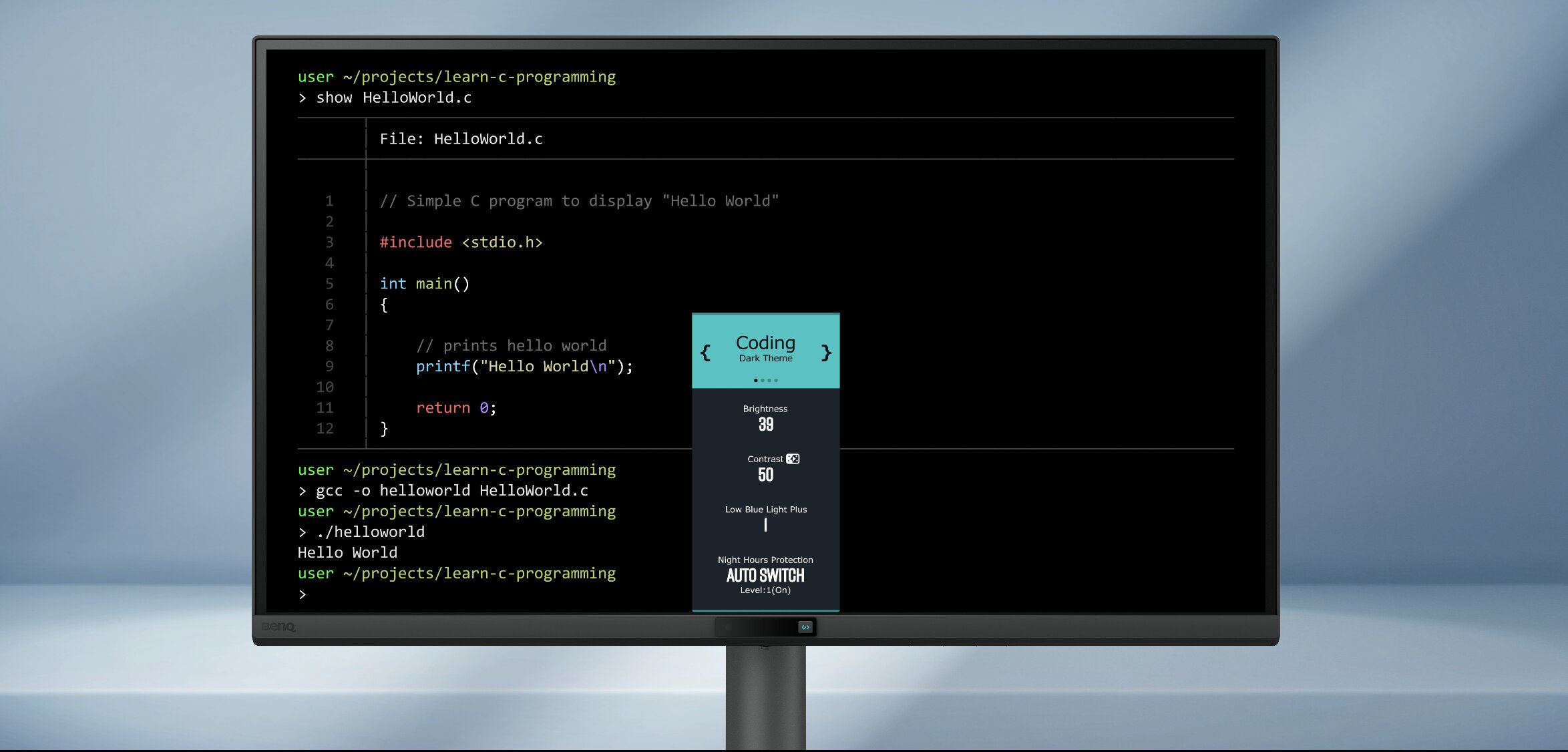The height and width of the screenshot is (752, 1568).
Task: Click the contrast icon beside the Contrast label
Action: [x=793, y=459]
